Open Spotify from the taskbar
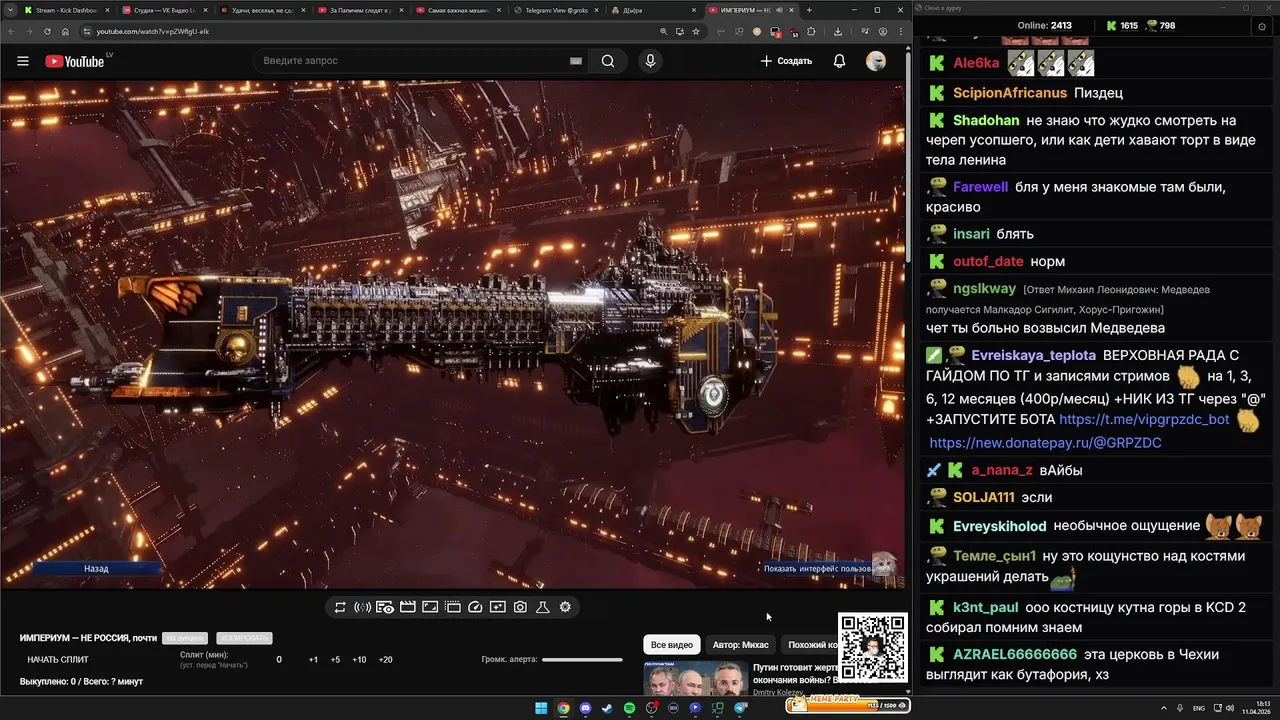The height and width of the screenshot is (720, 1280). 629,708
